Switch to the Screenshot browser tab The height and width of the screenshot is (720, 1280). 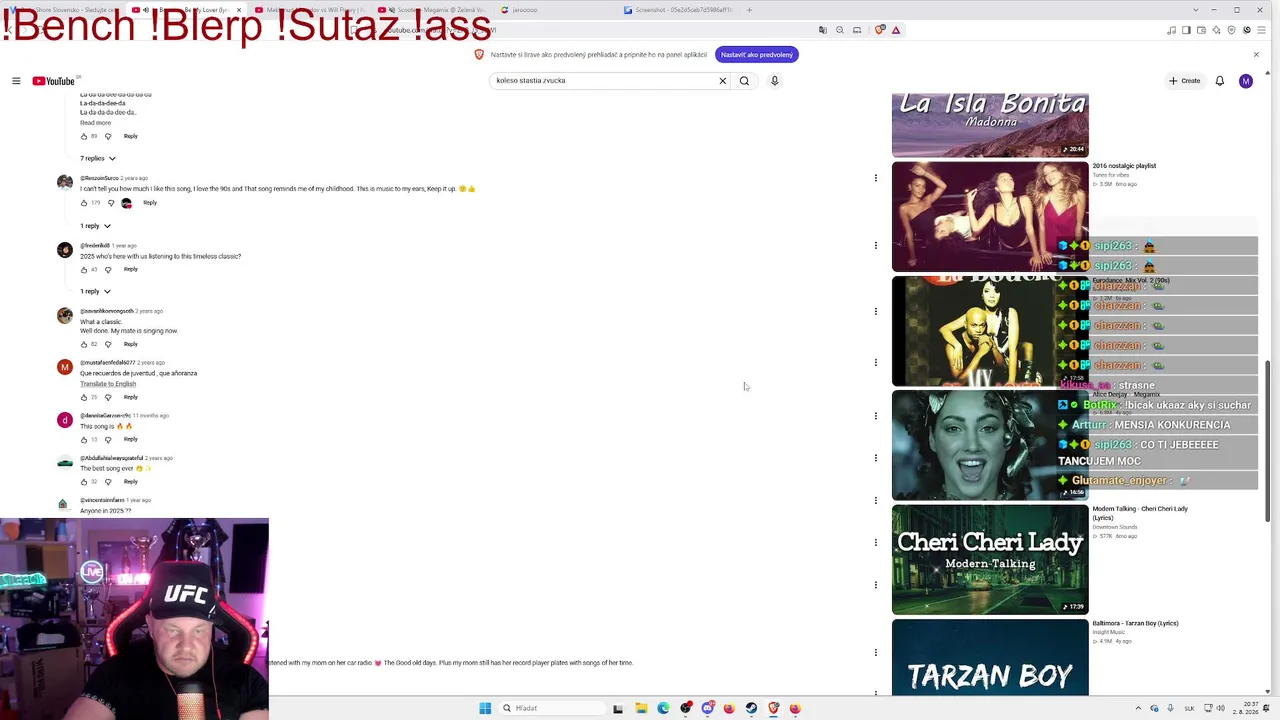tap(680, 10)
